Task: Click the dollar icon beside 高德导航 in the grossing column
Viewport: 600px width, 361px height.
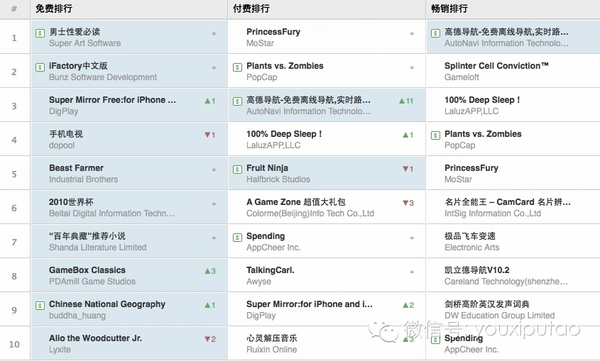Action: [x=435, y=33]
